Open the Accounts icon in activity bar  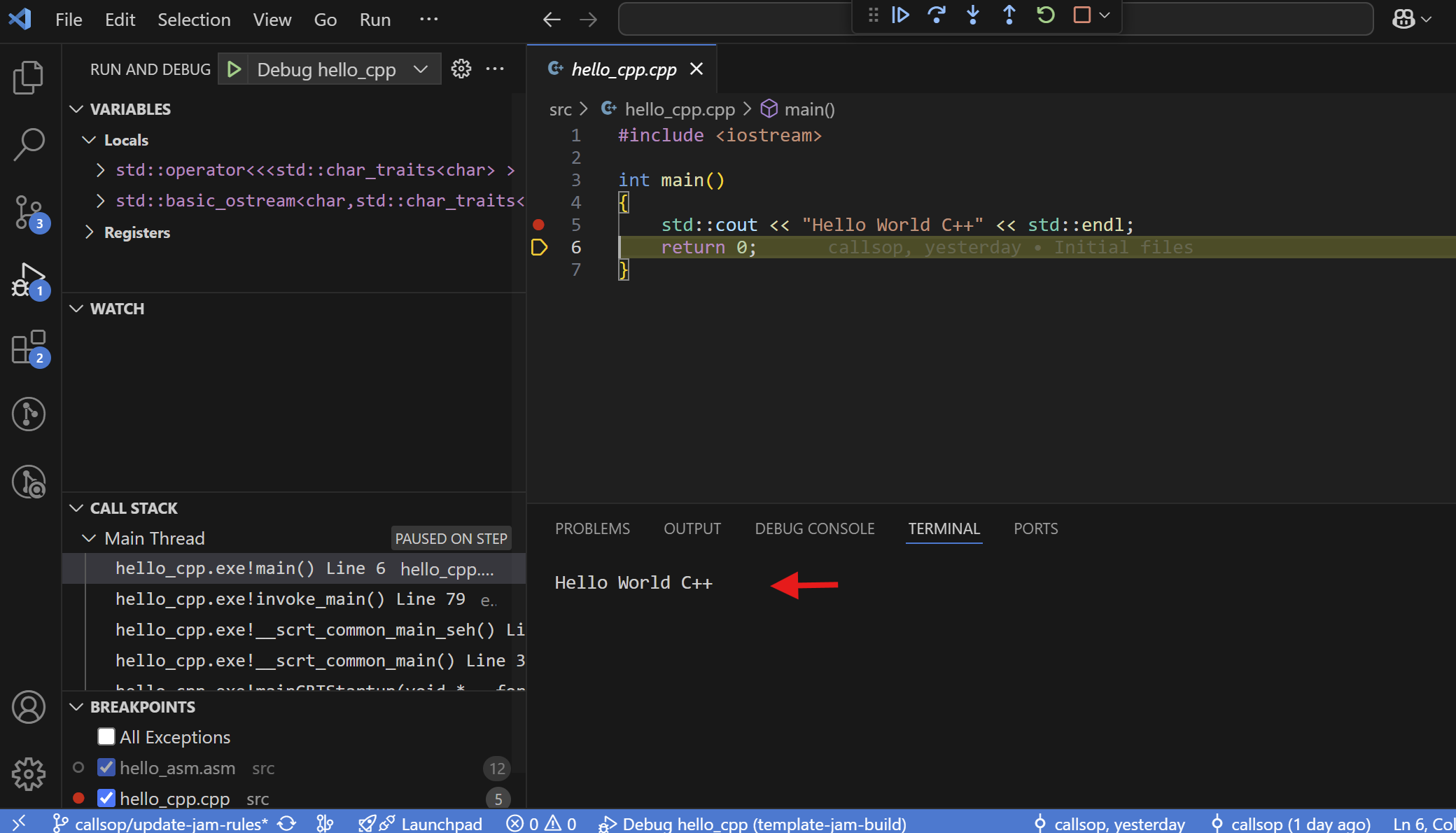click(x=29, y=707)
